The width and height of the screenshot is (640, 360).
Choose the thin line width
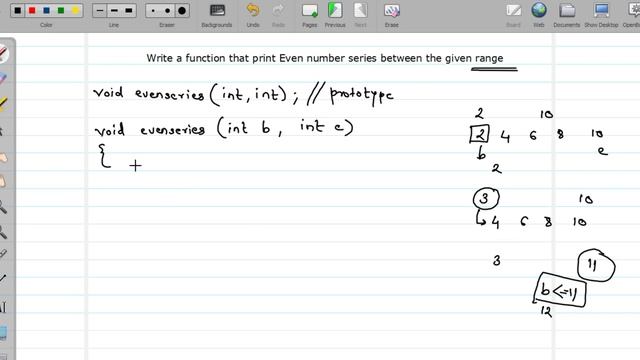pos(100,11)
